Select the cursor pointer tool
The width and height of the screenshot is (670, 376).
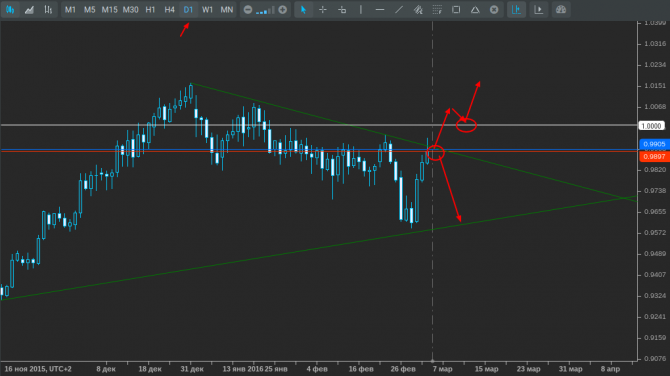303,9
